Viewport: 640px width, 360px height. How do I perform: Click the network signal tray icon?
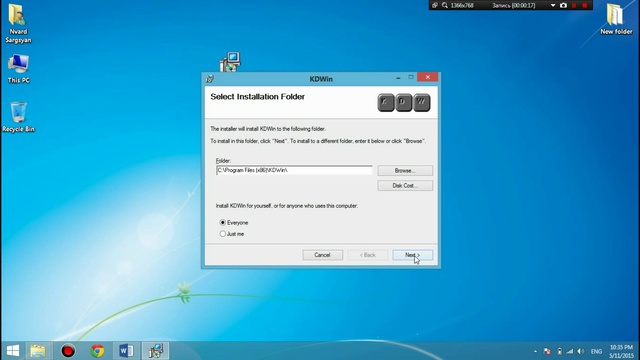click(x=570, y=351)
